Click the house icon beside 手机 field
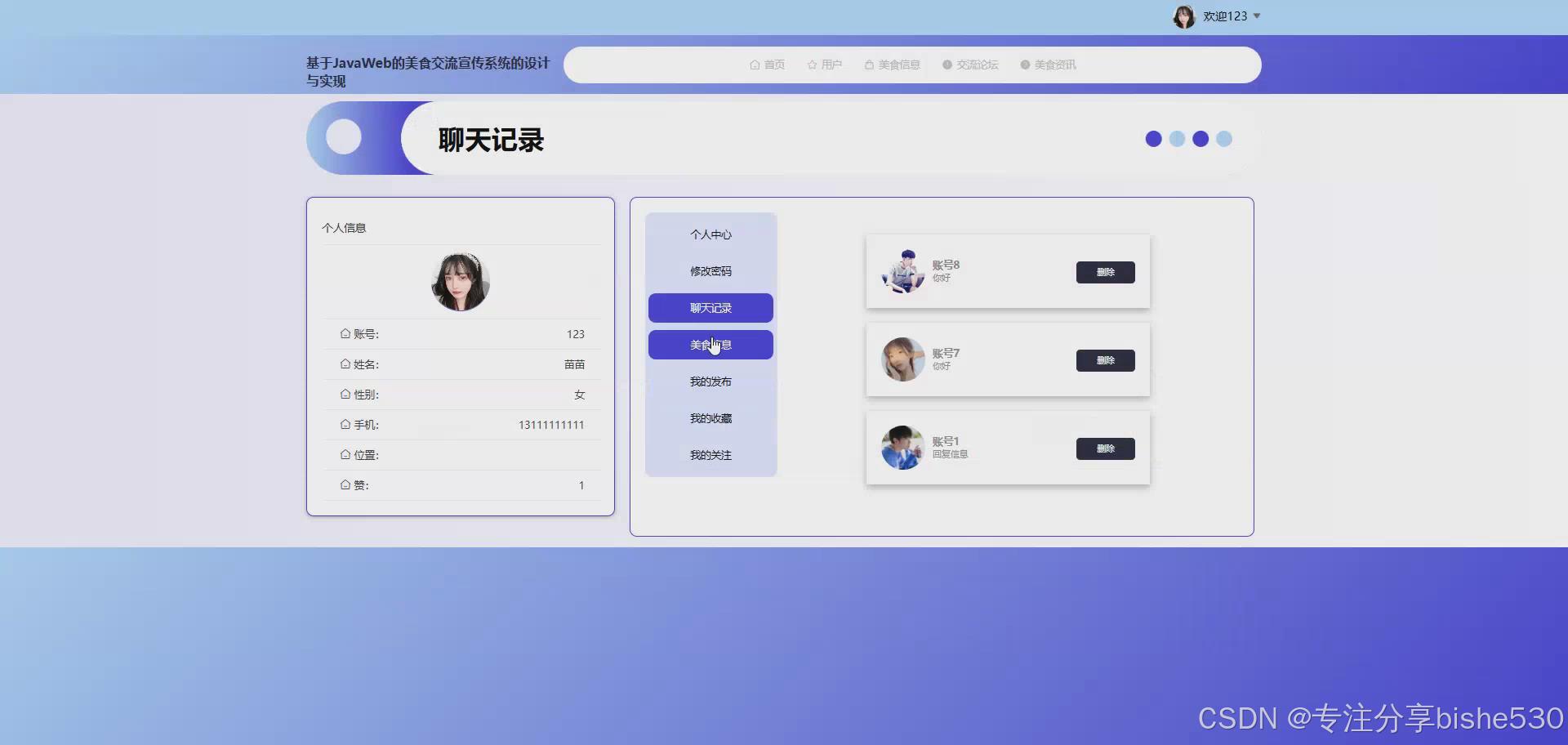Screen dimensions: 1568x745 click(x=345, y=424)
